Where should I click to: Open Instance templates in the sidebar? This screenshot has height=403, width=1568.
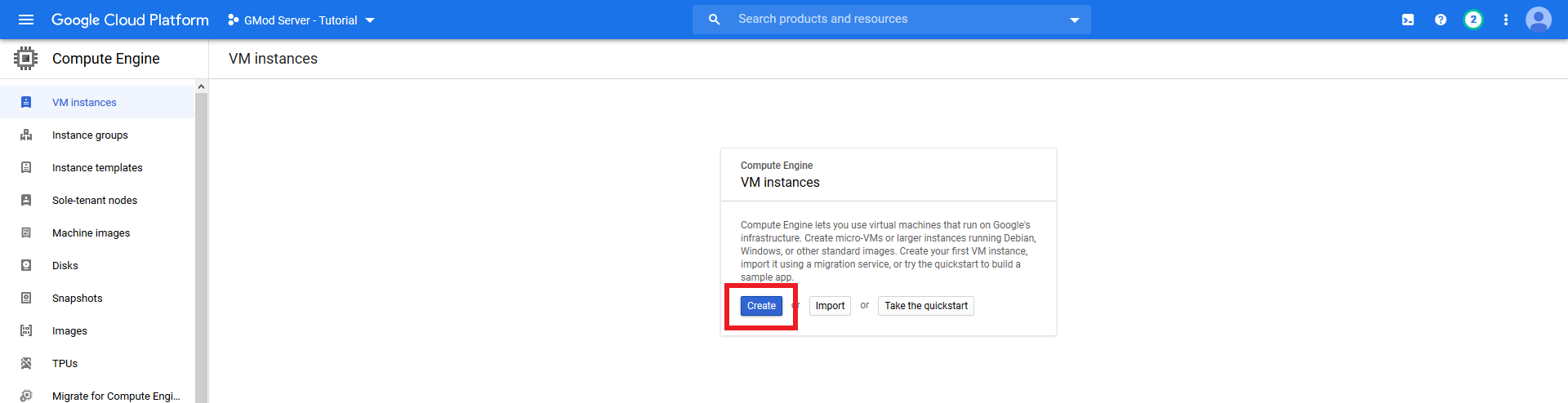tap(97, 167)
